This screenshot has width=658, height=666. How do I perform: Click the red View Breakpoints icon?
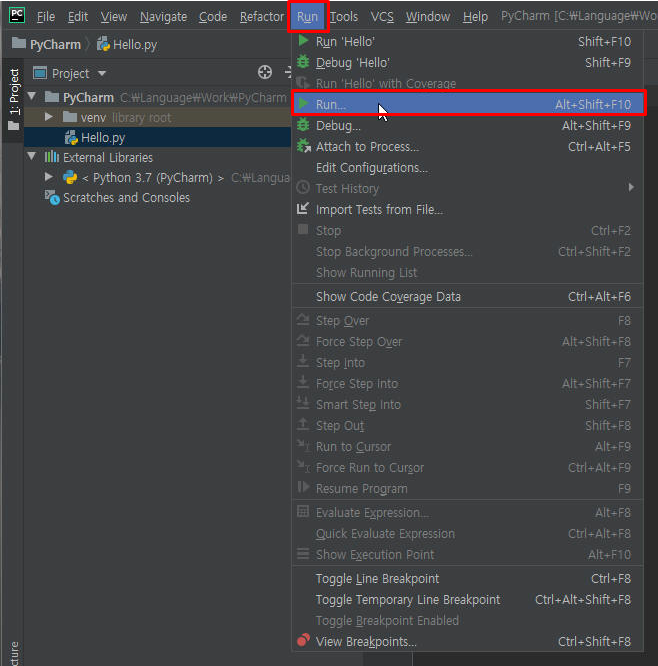click(303, 640)
